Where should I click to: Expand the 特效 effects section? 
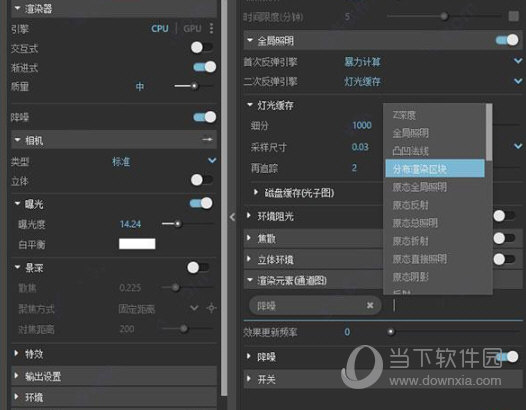coord(16,353)
